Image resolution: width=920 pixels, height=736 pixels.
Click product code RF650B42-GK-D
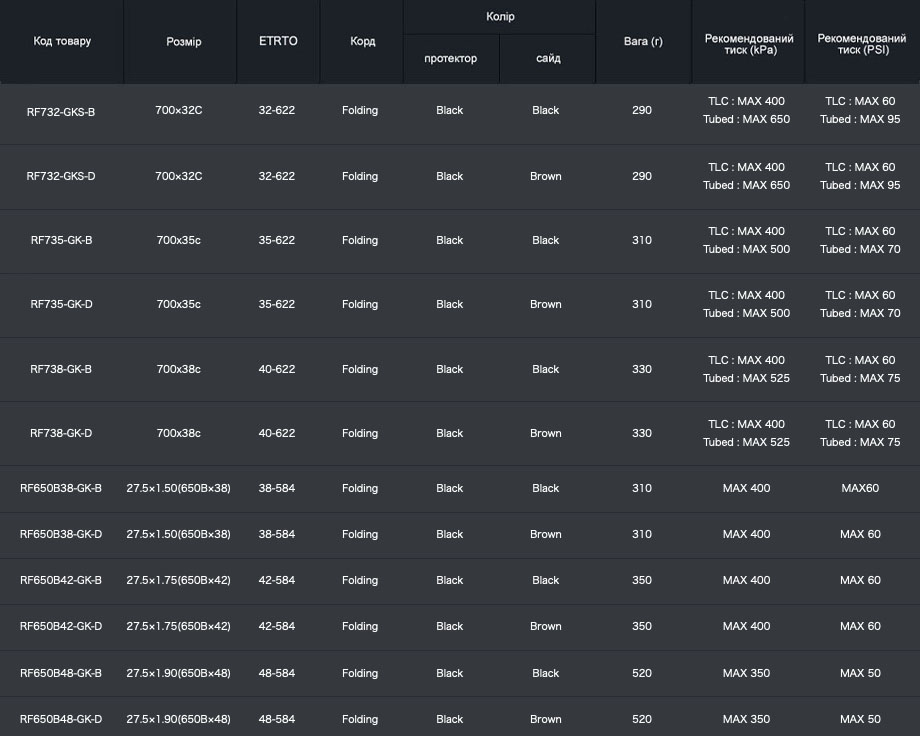pyautogui.click(x=61, y=626)
